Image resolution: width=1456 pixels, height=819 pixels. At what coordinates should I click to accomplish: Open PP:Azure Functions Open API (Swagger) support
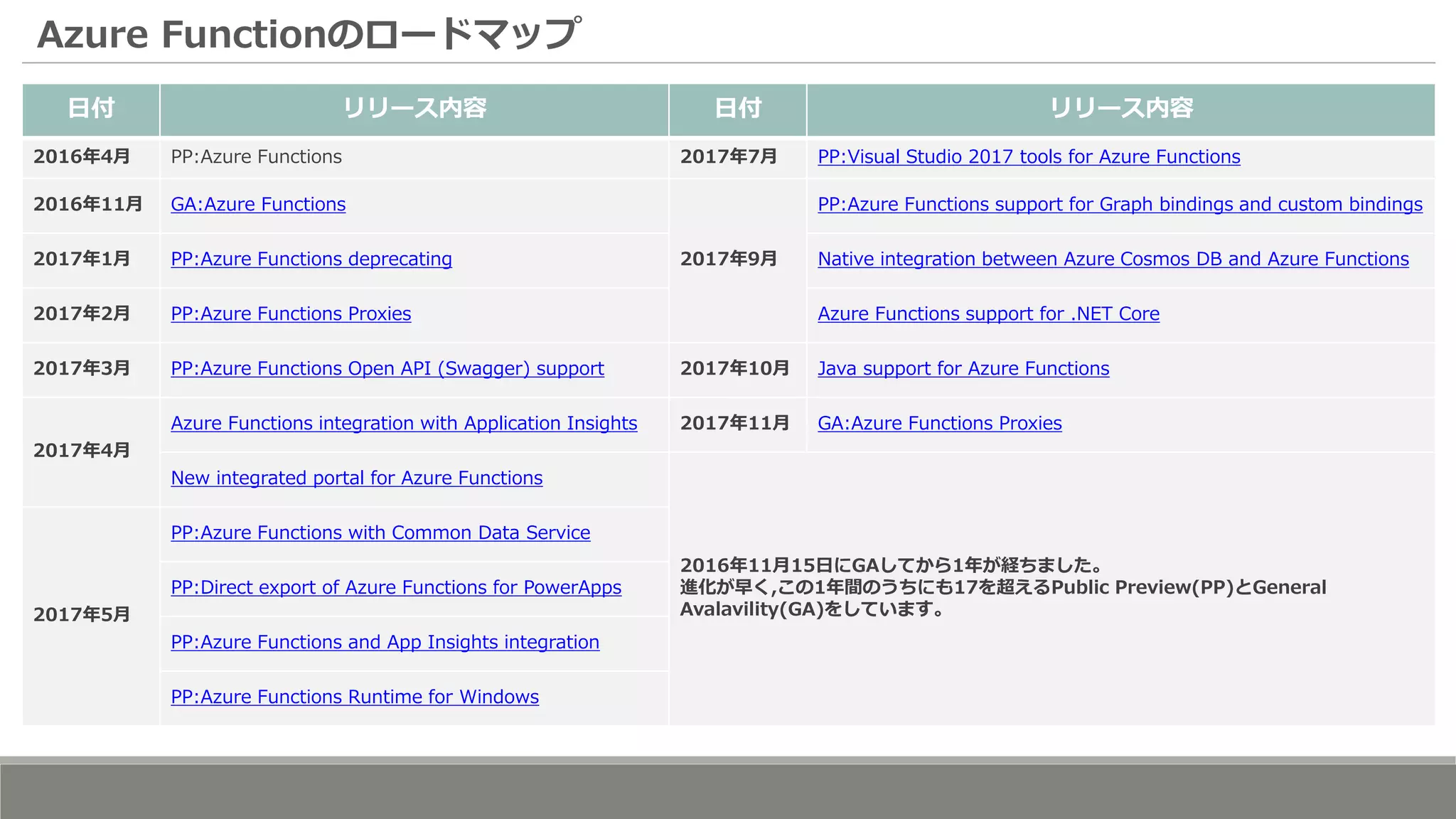tap(387, 369)
